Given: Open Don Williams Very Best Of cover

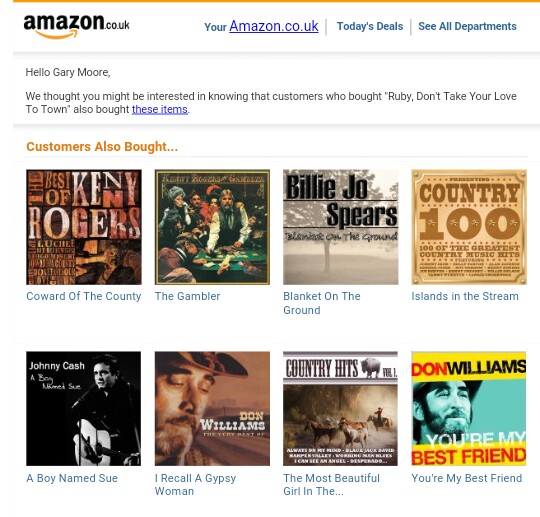Looking at the screenshot, I should (x=212, y=409).
